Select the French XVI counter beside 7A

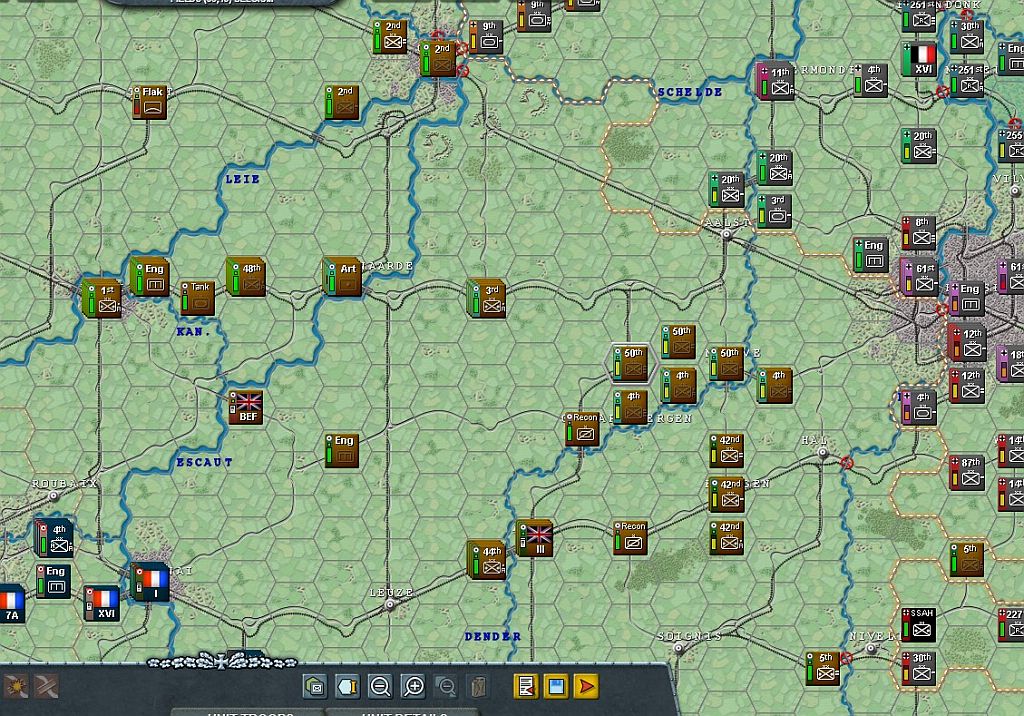coord(102,604)
